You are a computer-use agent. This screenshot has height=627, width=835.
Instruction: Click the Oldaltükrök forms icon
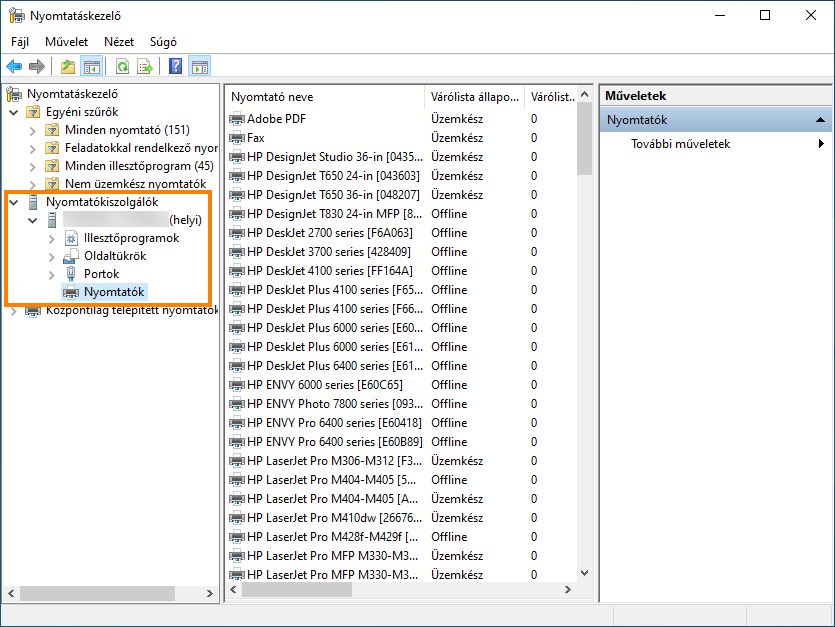(x=71, y=256)
